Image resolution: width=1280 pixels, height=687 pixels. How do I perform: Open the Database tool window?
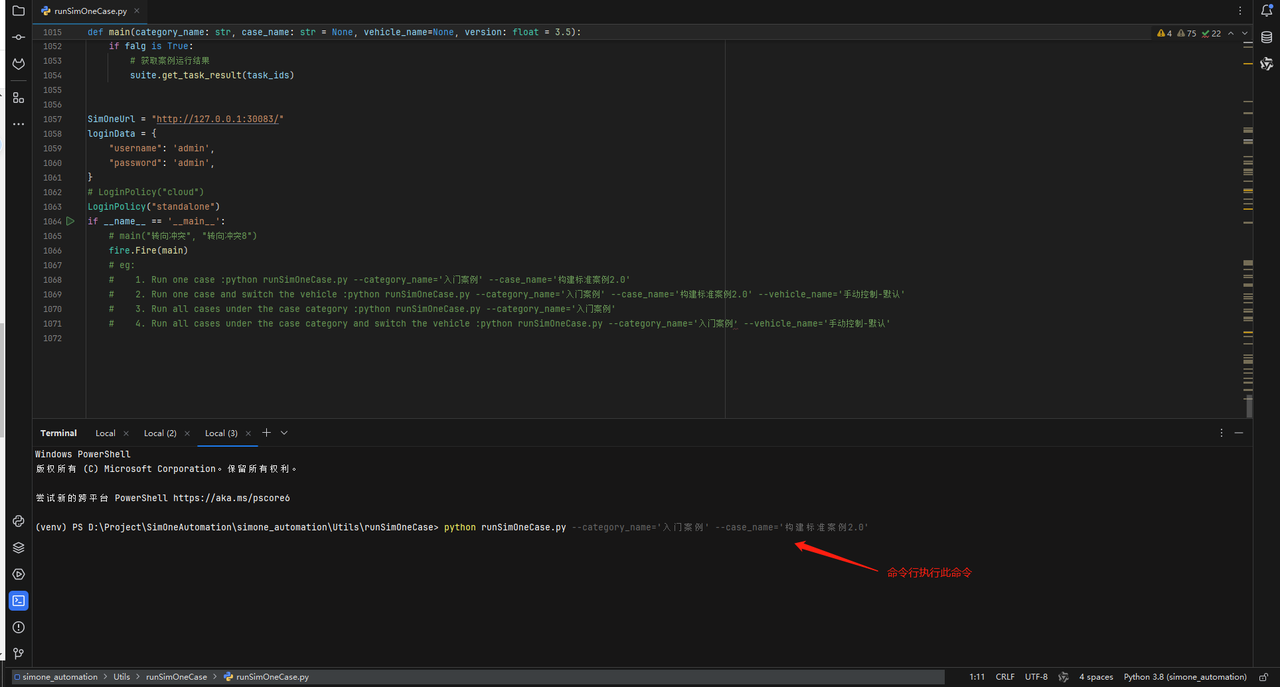[x=1267, y=38]
